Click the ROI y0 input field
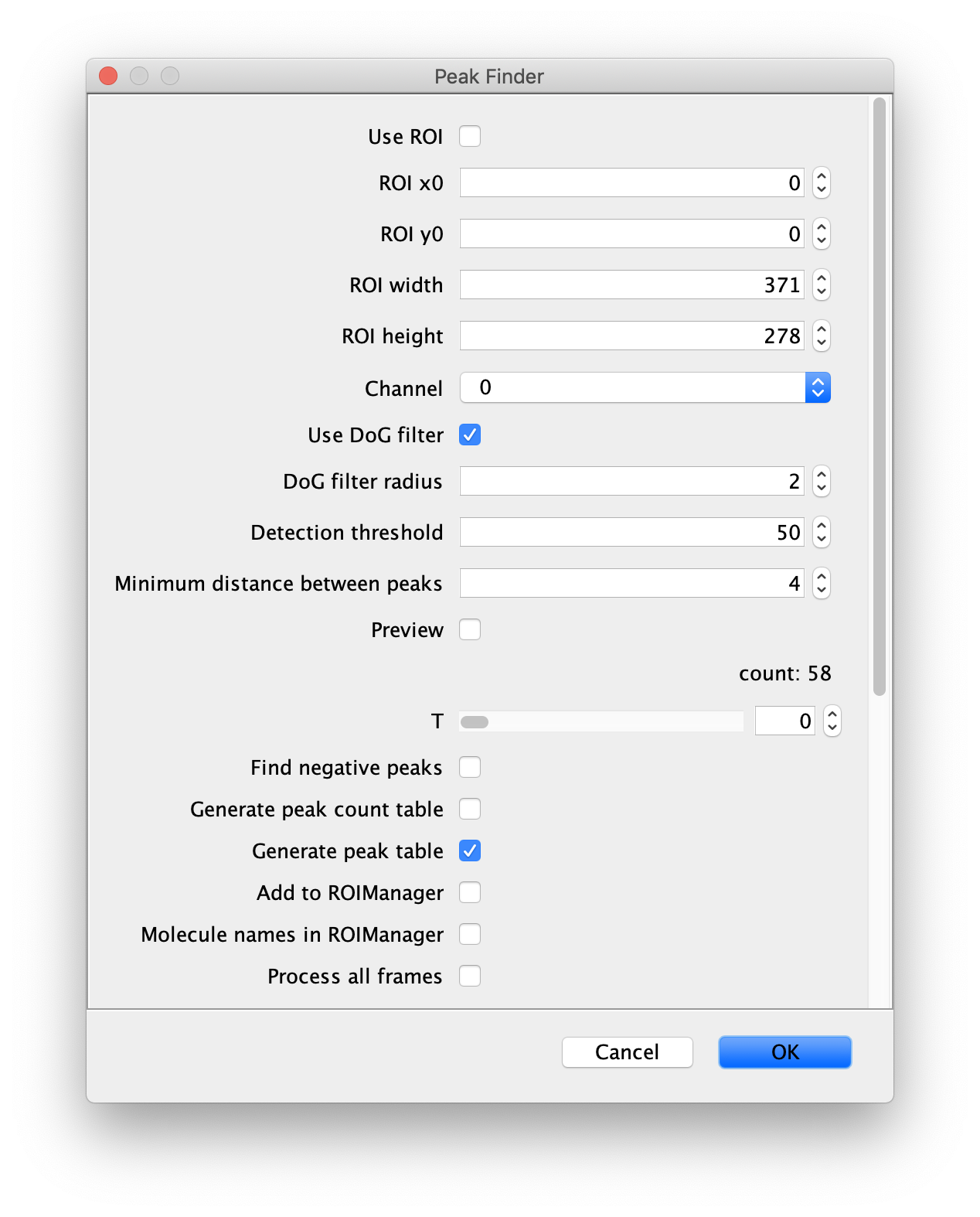This screenshot has height=1217, width=980. (632, 234)
